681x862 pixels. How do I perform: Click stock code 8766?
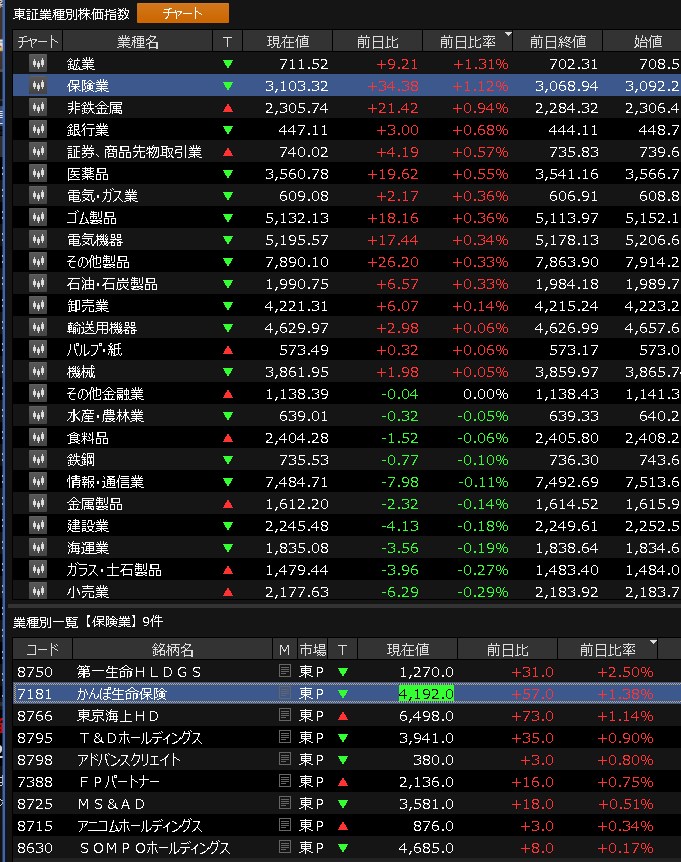[35, 716]
